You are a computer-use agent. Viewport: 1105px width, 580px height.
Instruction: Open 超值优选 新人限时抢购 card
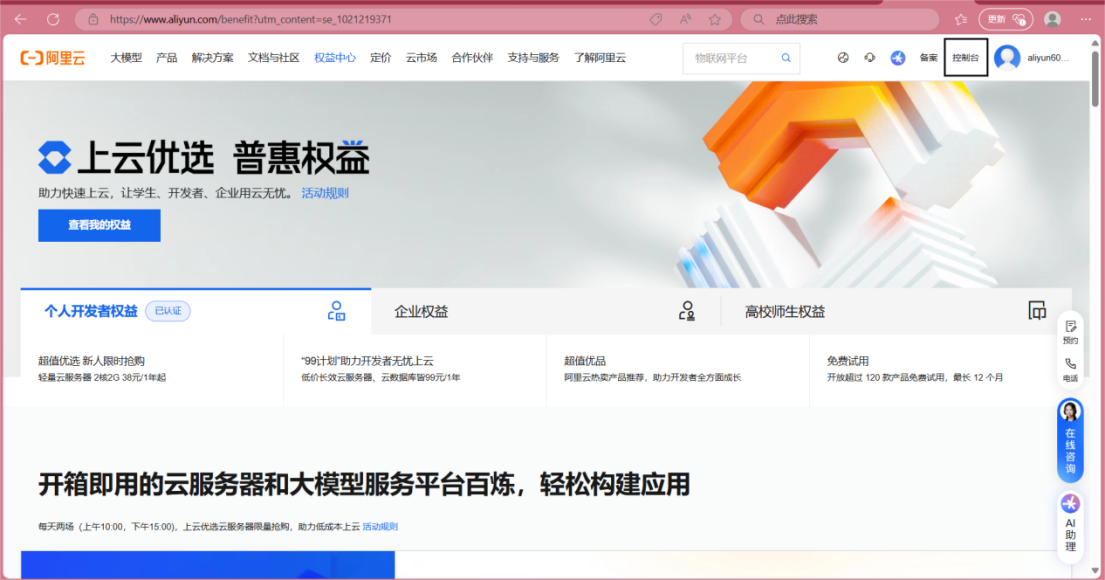152,369
